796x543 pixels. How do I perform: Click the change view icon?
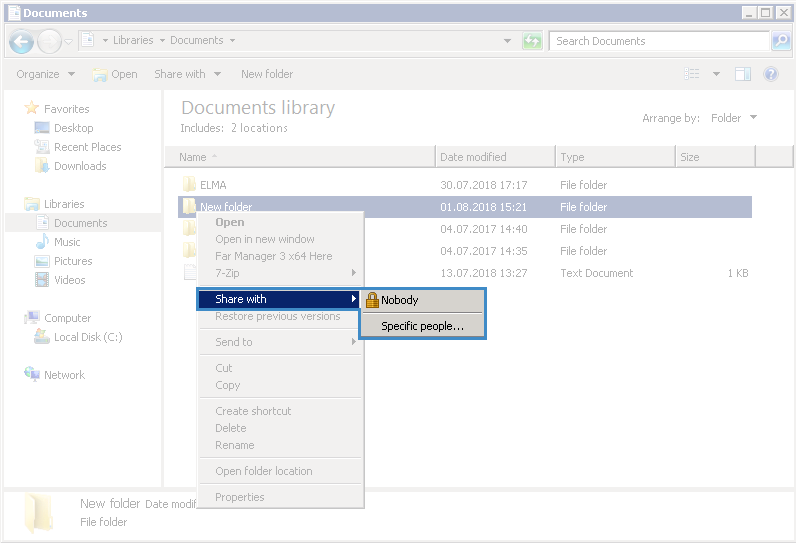[x=692, y=74]
